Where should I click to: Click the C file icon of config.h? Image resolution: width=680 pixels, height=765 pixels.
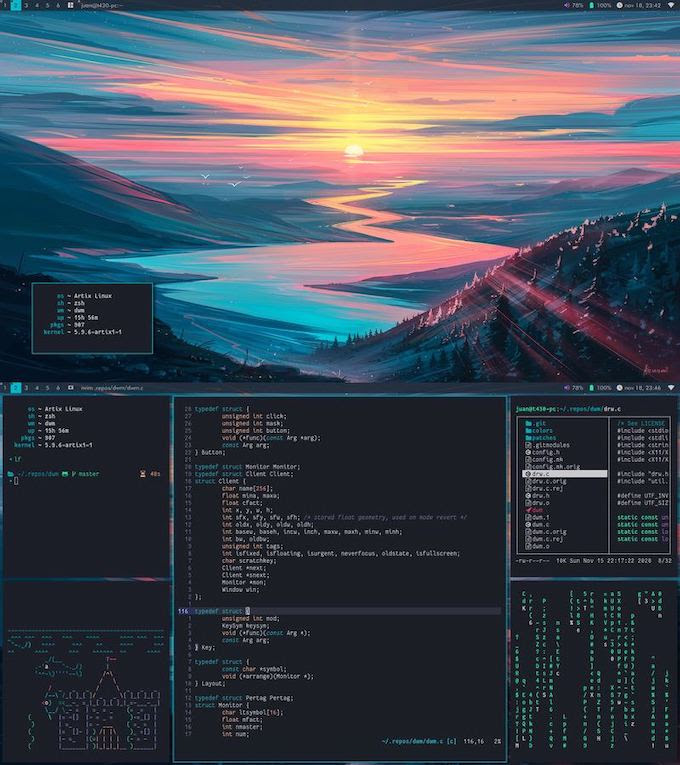(x=528, y=452)
